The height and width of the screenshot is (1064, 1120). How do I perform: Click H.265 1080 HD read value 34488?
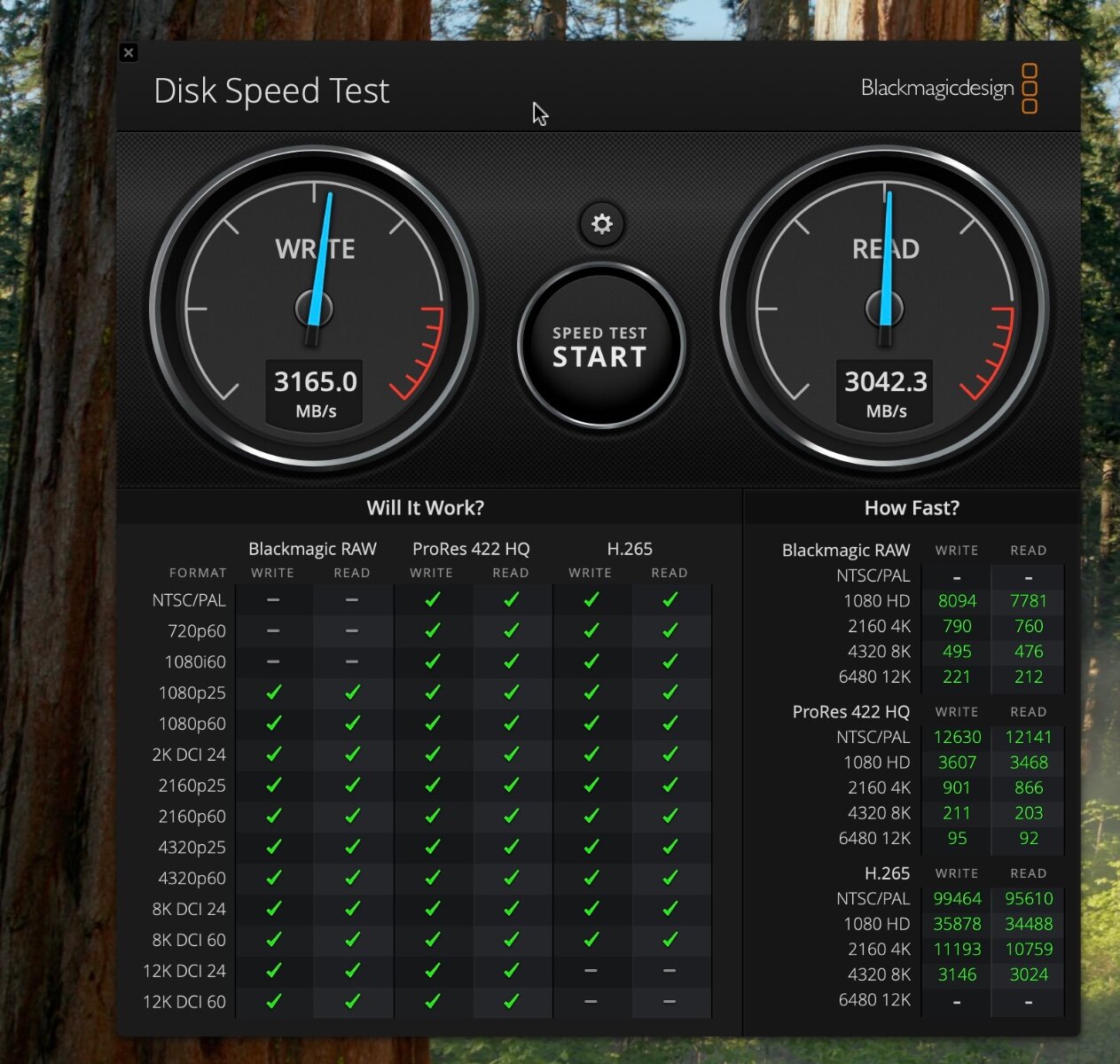coord(1029,924)
